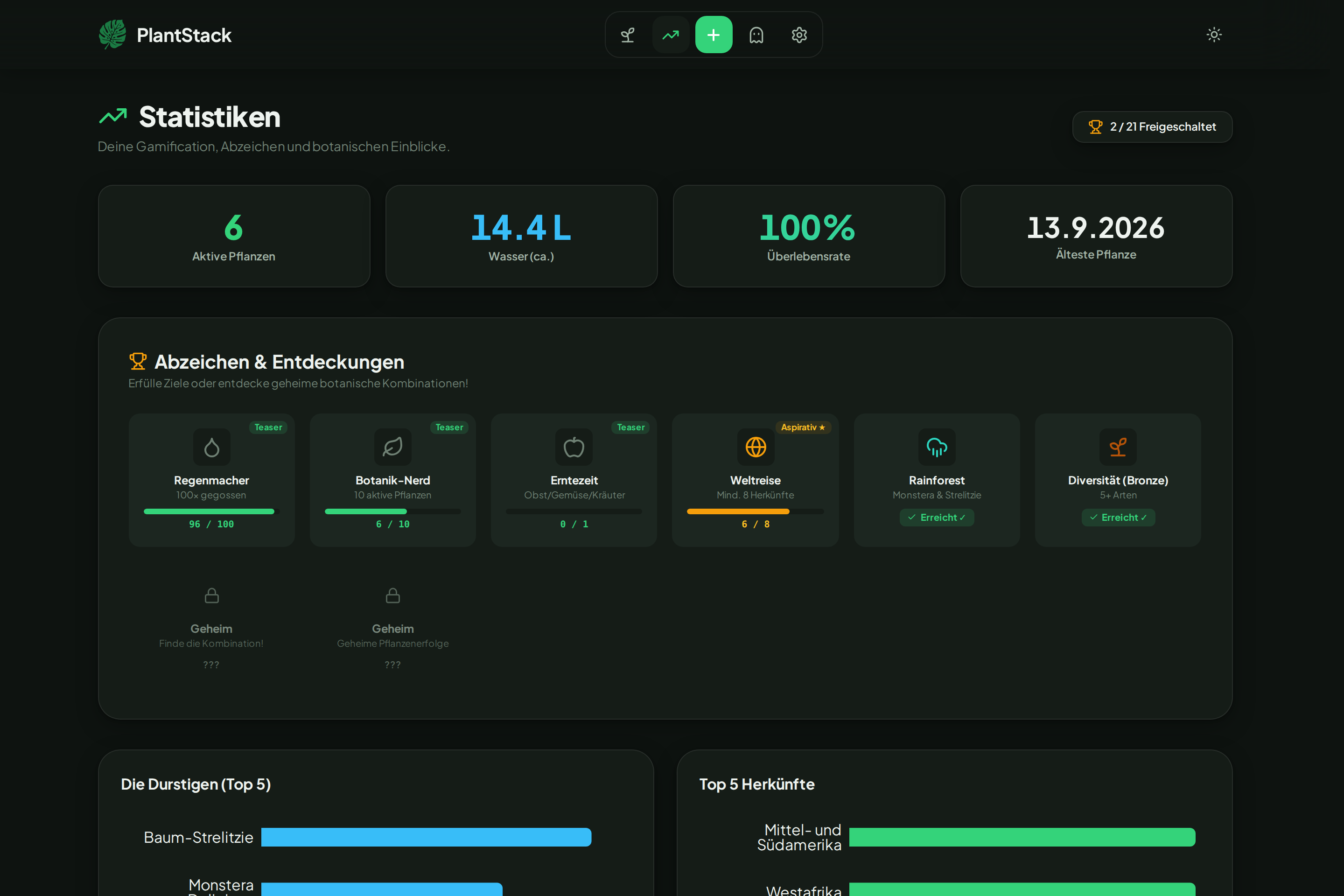1344x896 pixels.
Task: Click the Botanik-Nerd leaf icon
Action: pos(392,447)
